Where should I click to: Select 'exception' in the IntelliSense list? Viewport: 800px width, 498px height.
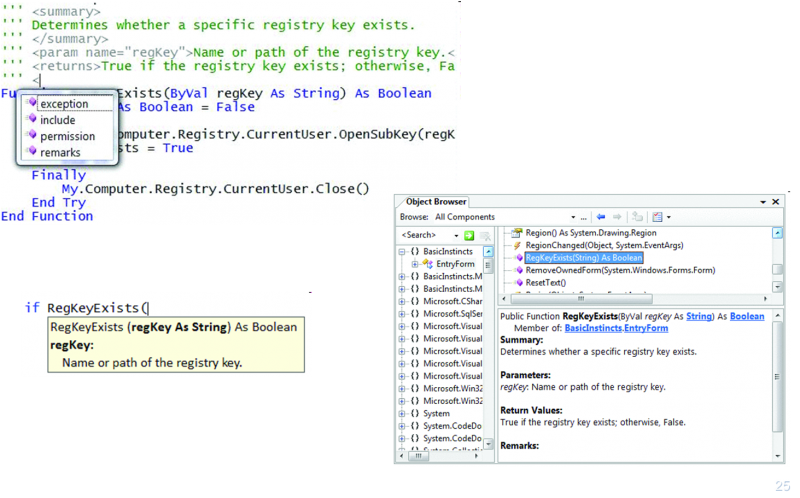point(63,103)
